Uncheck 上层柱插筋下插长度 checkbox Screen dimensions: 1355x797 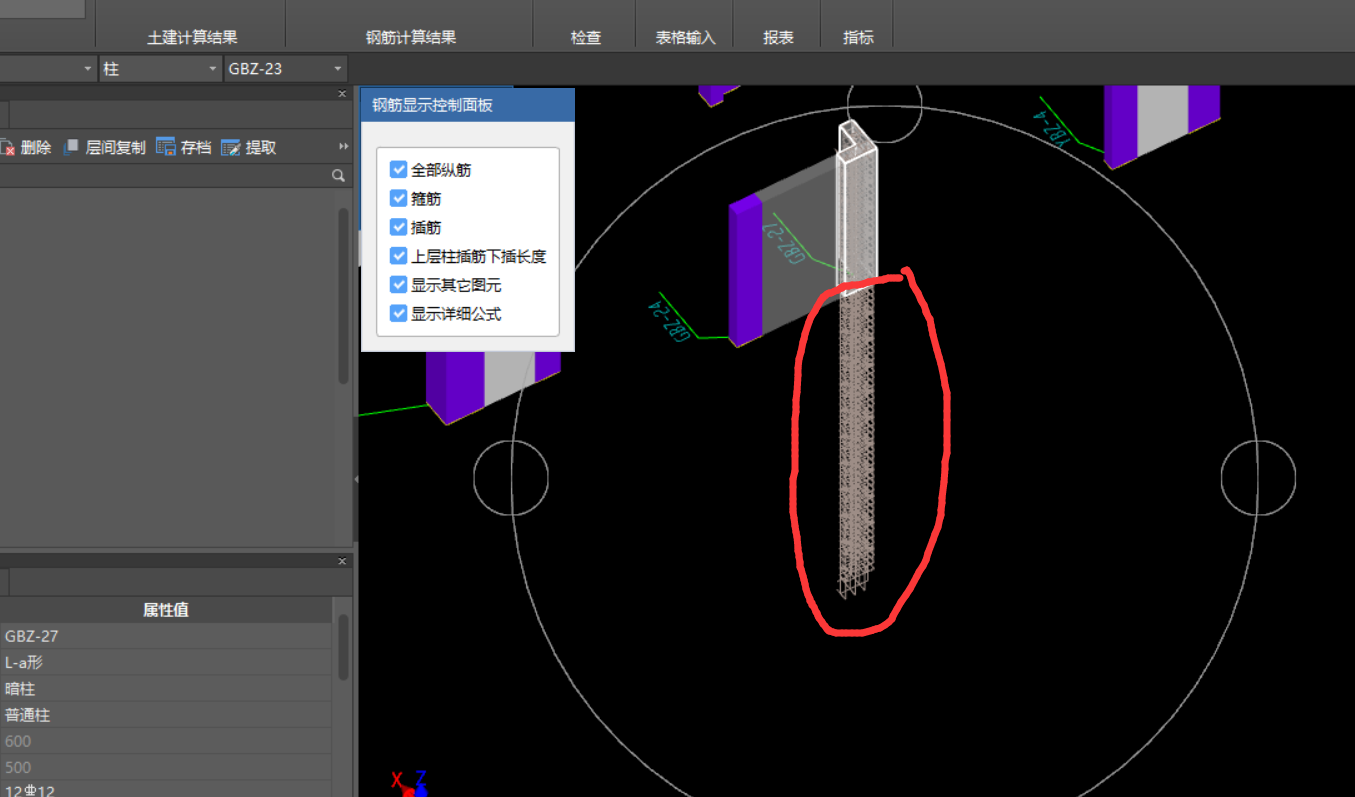399,256
